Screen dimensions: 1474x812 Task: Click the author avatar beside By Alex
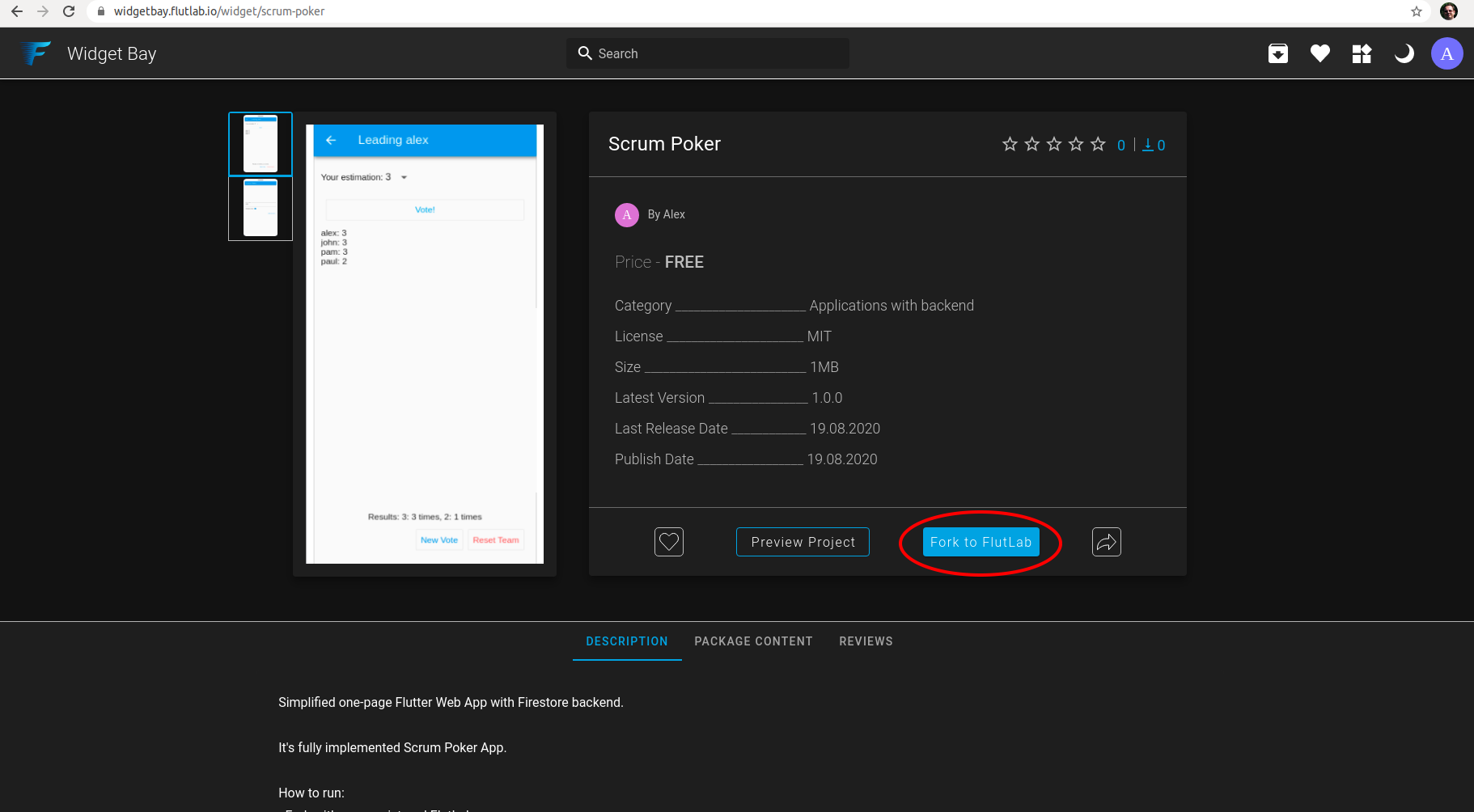(627, 215)
